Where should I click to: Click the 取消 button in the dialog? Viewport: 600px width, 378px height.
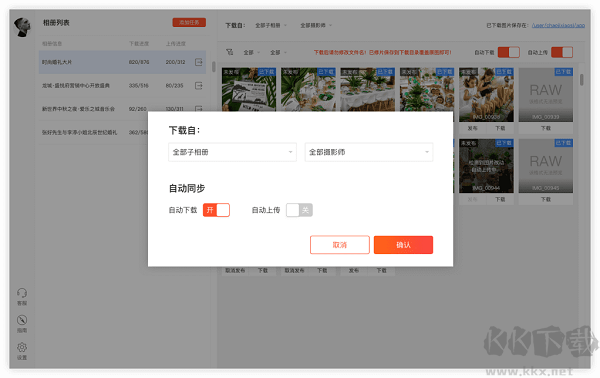340,245
